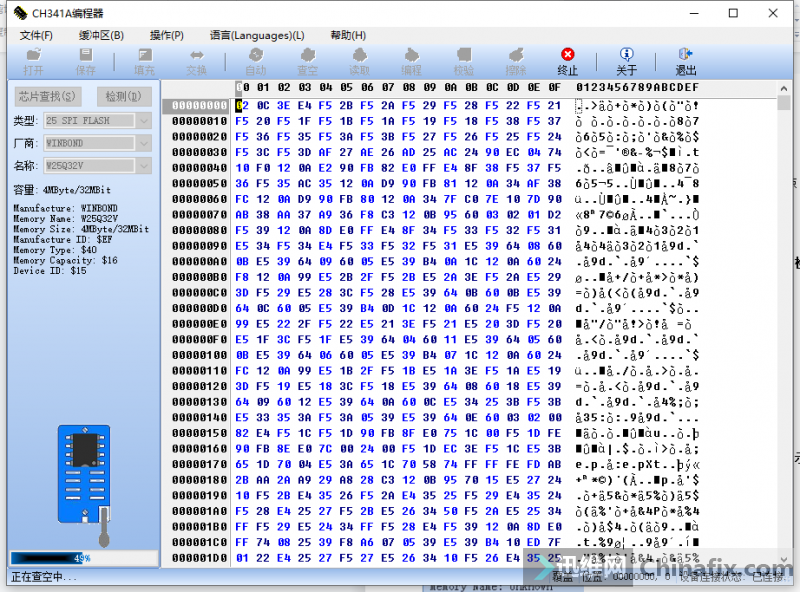Click the 芯片查找(S) button
The height and width of the screenshot is (592, 800).
click(47, 96)
